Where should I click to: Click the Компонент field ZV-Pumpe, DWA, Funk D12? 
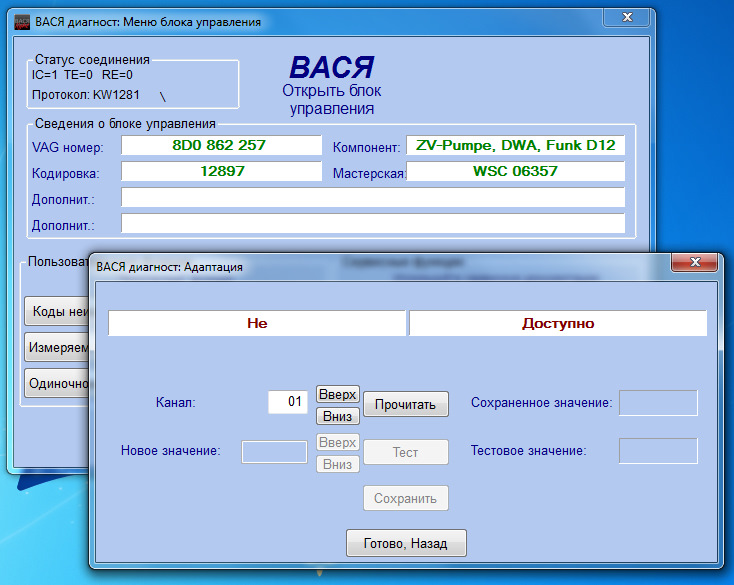515,145
